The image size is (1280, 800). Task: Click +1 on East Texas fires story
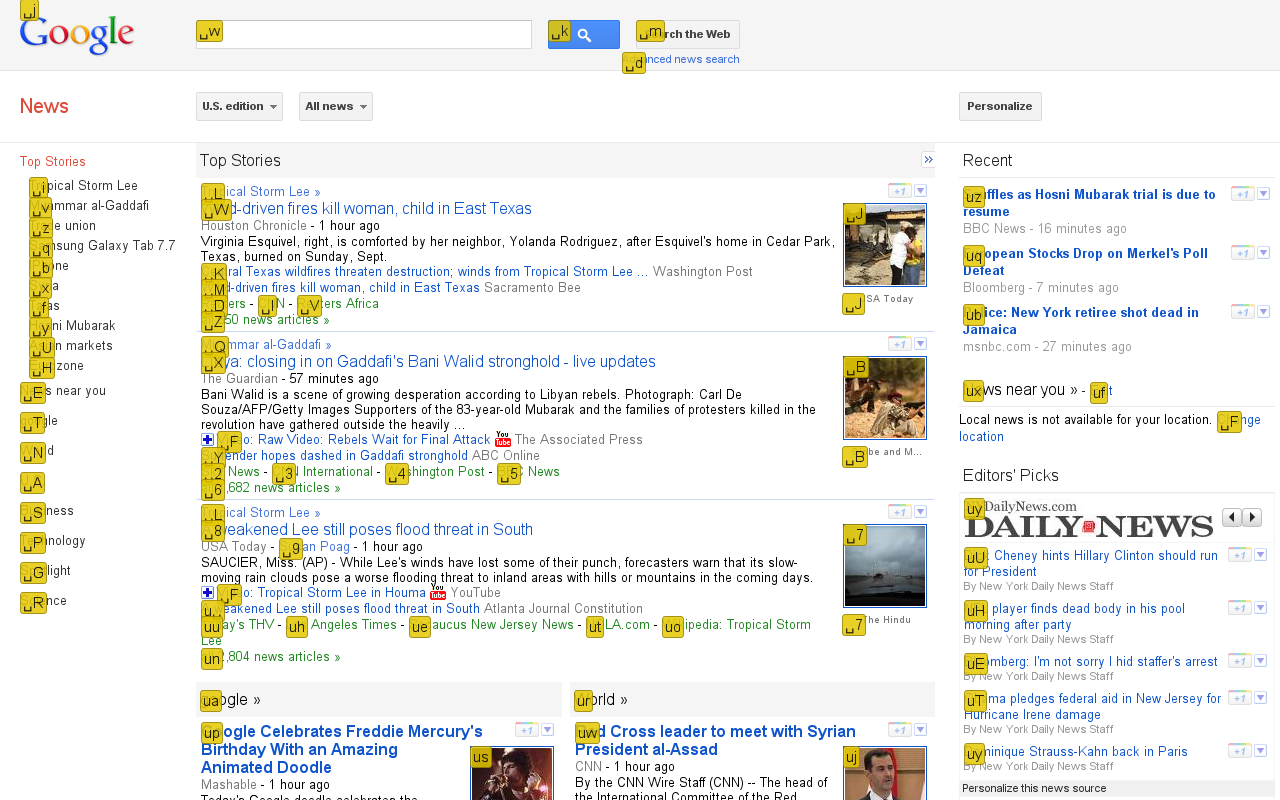[x=899, y=191]
